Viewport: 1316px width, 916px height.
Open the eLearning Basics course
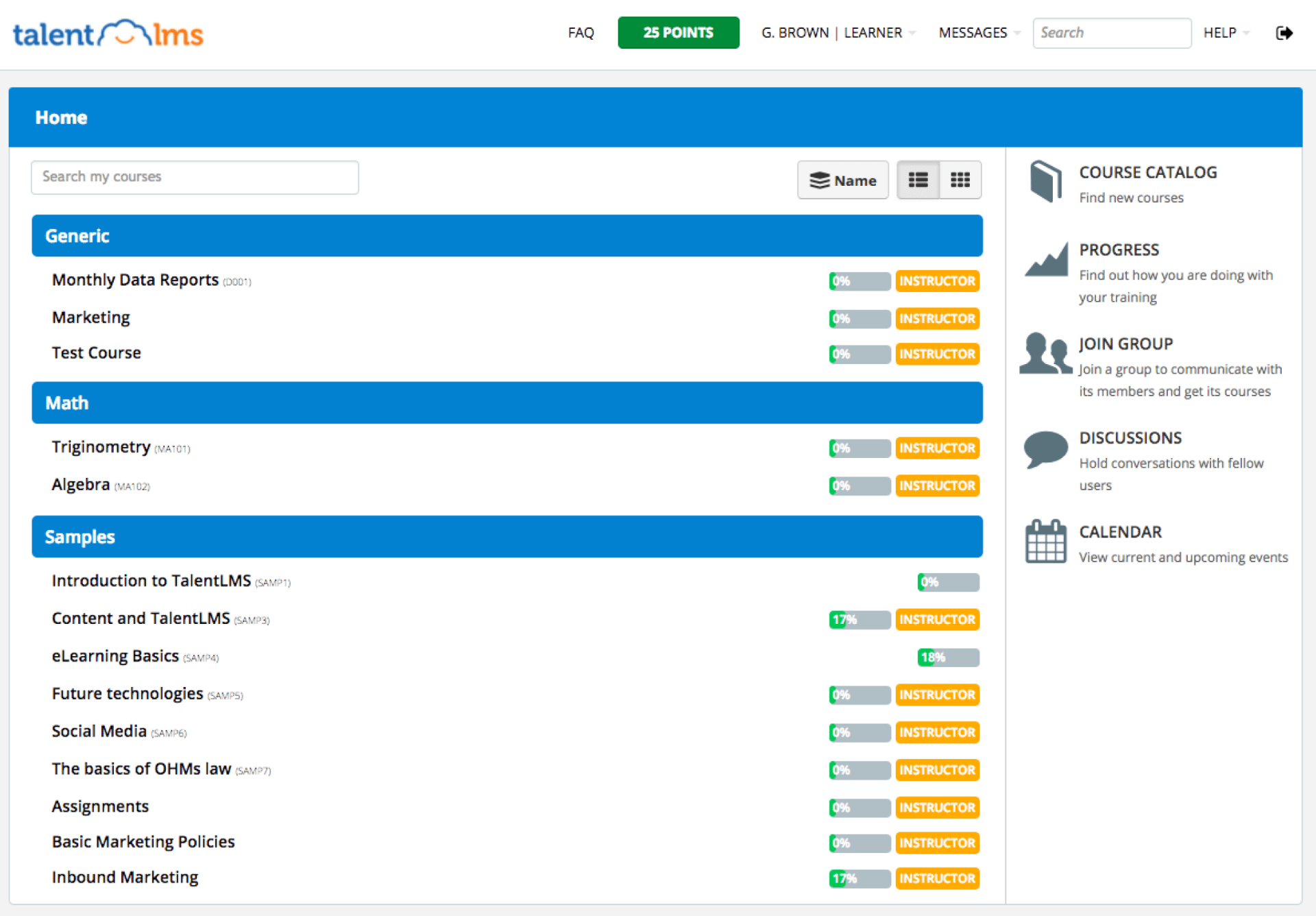pos(115,656)
